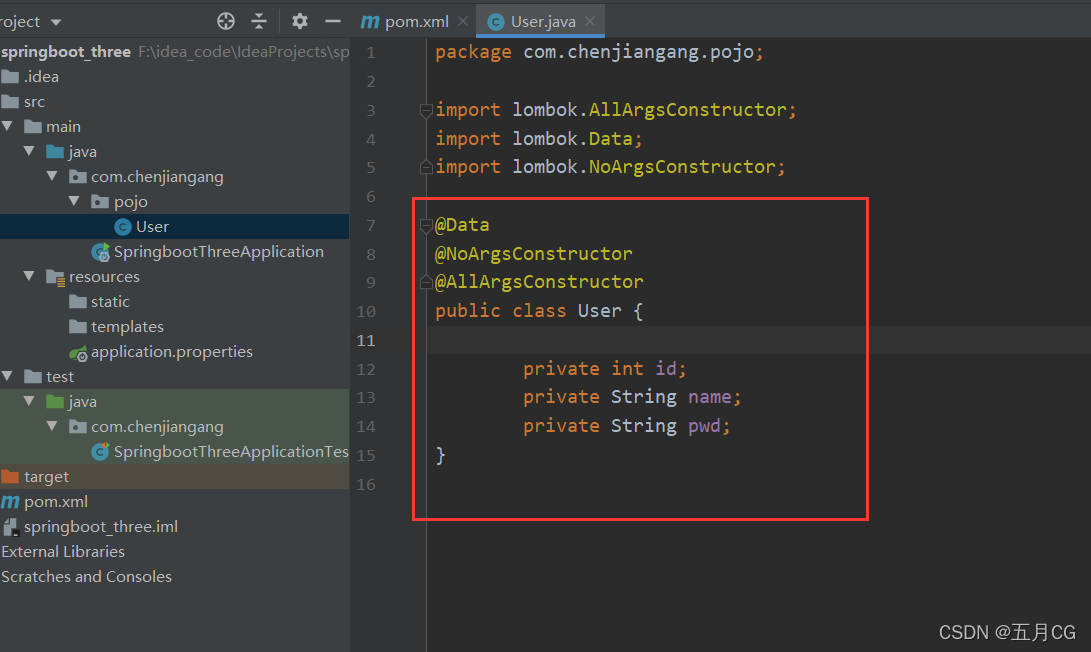The width and height of the screenshot is (1091, 652).
Task: Click the SpringbootThreeApplication run-class icon
Action: click(100, 252)
